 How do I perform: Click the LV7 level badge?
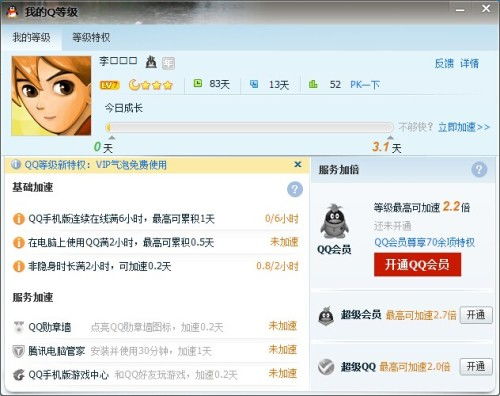coord(109,85)
